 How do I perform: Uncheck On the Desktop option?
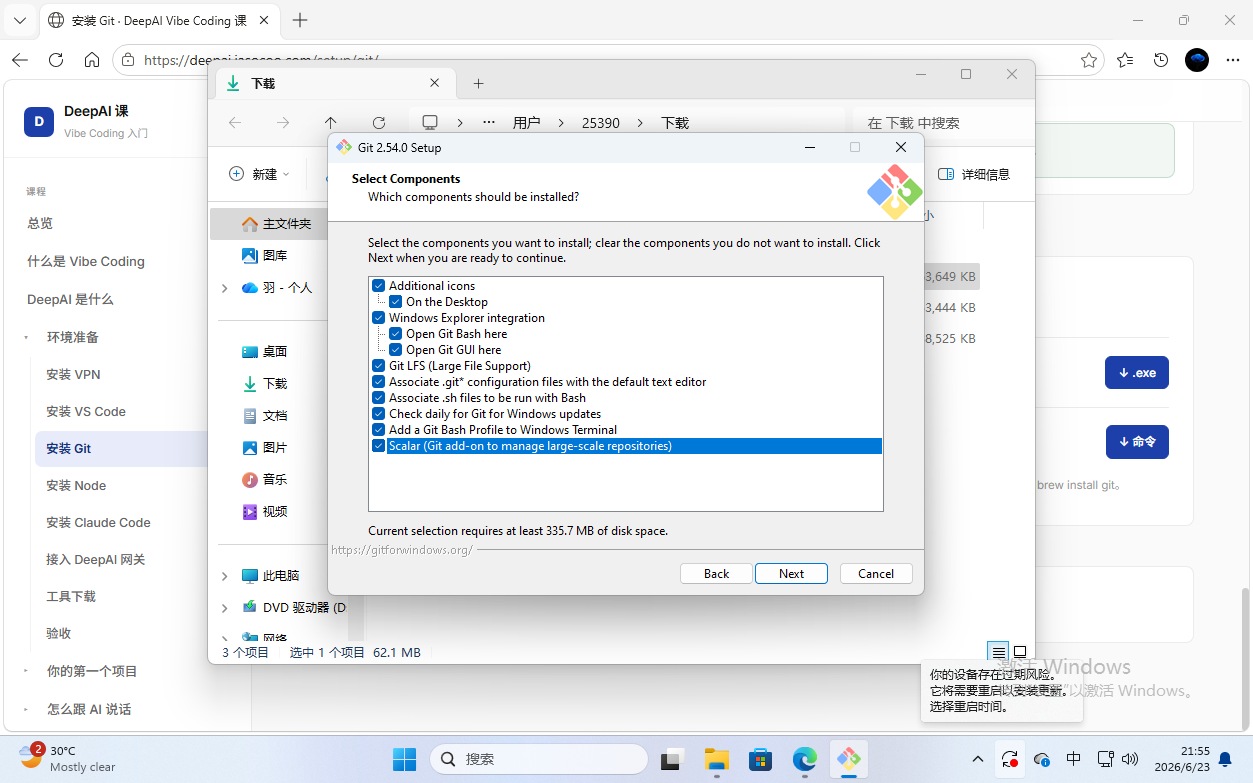click(x=396, y=302)
